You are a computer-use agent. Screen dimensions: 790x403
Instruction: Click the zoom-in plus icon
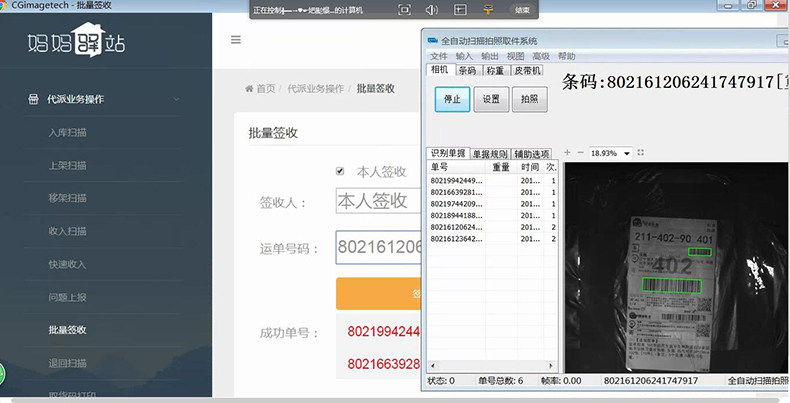pos(567,152)
